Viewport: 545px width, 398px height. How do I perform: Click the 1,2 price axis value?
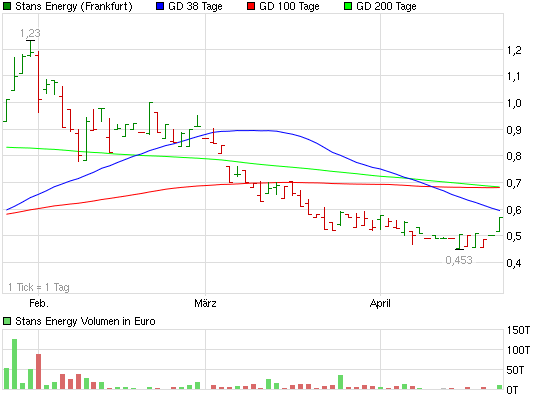pos(514,50)
